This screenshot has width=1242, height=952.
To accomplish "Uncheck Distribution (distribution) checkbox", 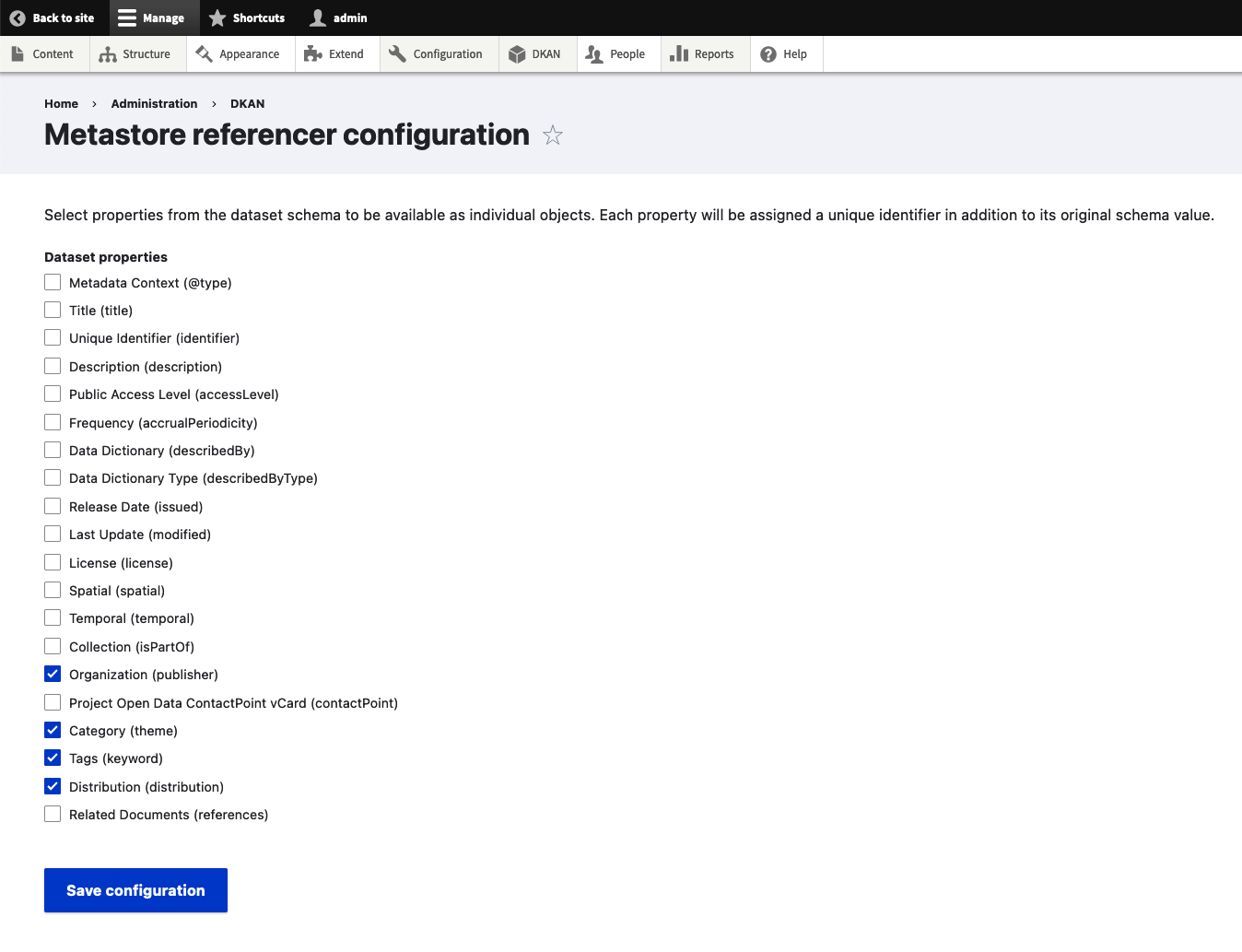I will click(x=53, y=786).
